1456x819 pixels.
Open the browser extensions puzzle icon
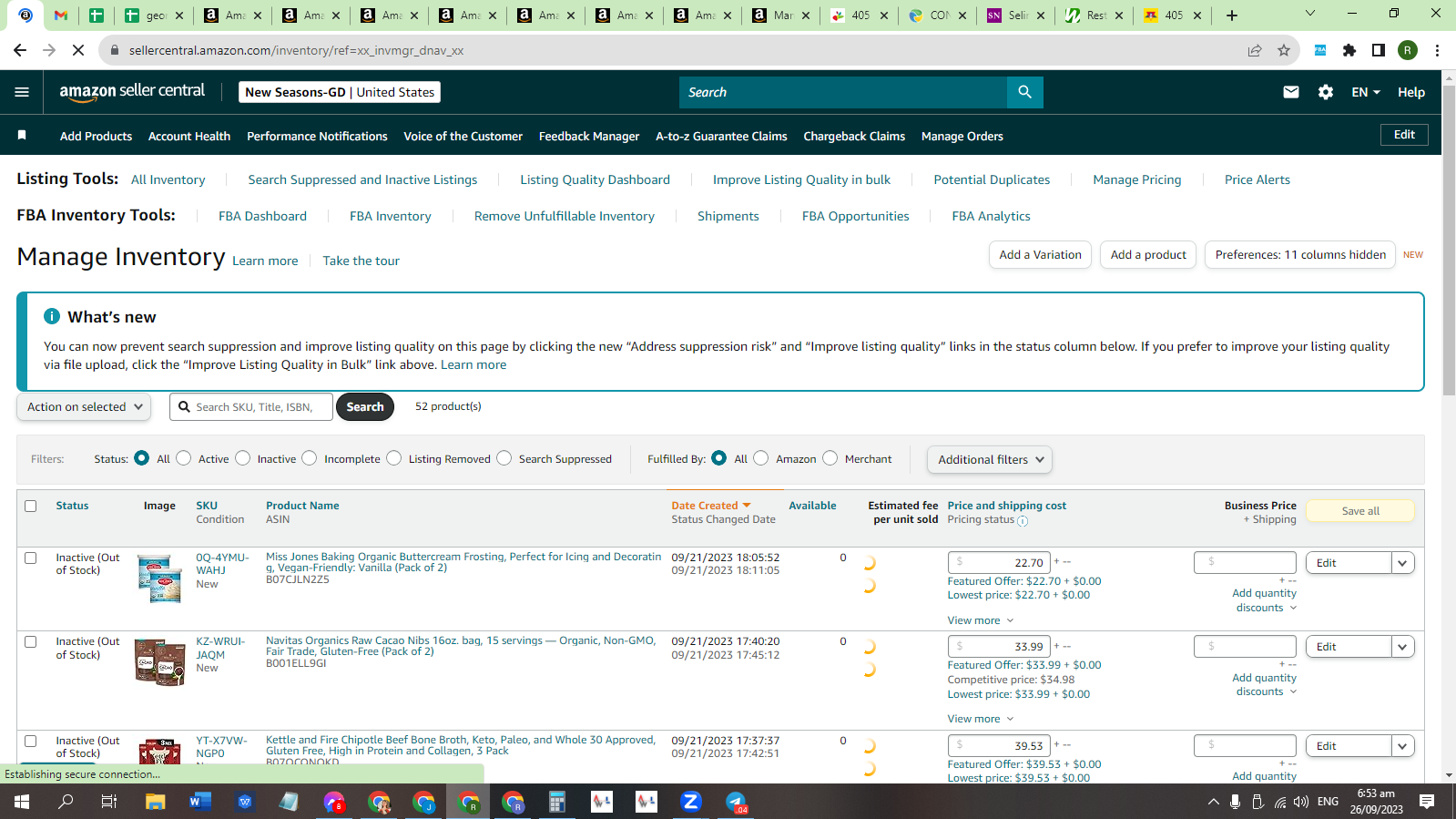point(1349,50)
